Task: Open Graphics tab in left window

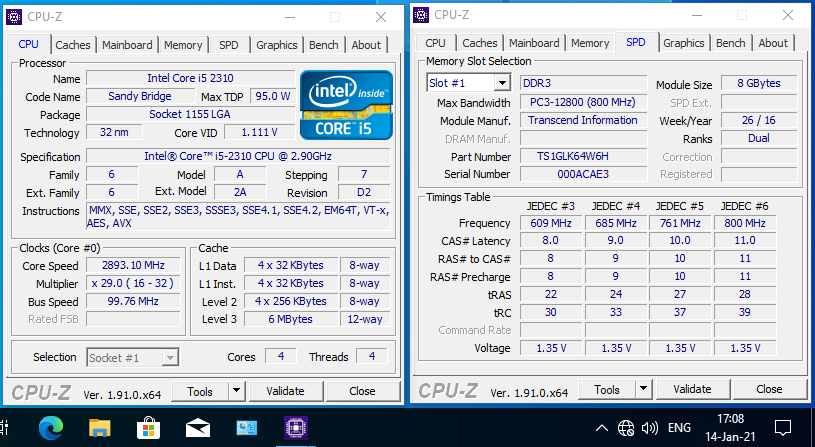Action: tap(277, 45)
